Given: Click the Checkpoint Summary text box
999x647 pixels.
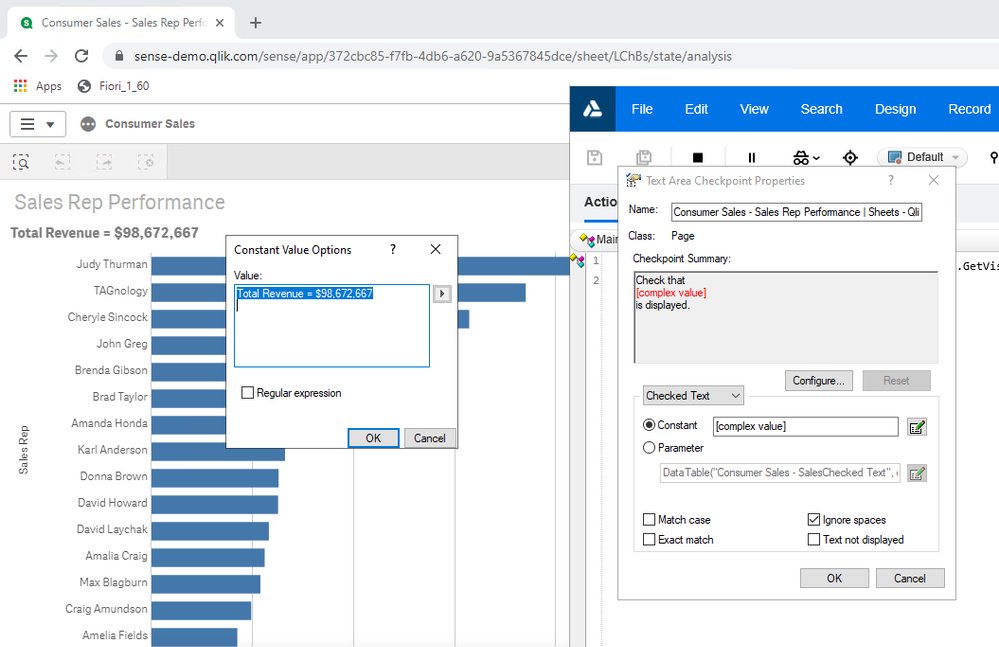Looking at the screenshot, I should pos(786,317).
